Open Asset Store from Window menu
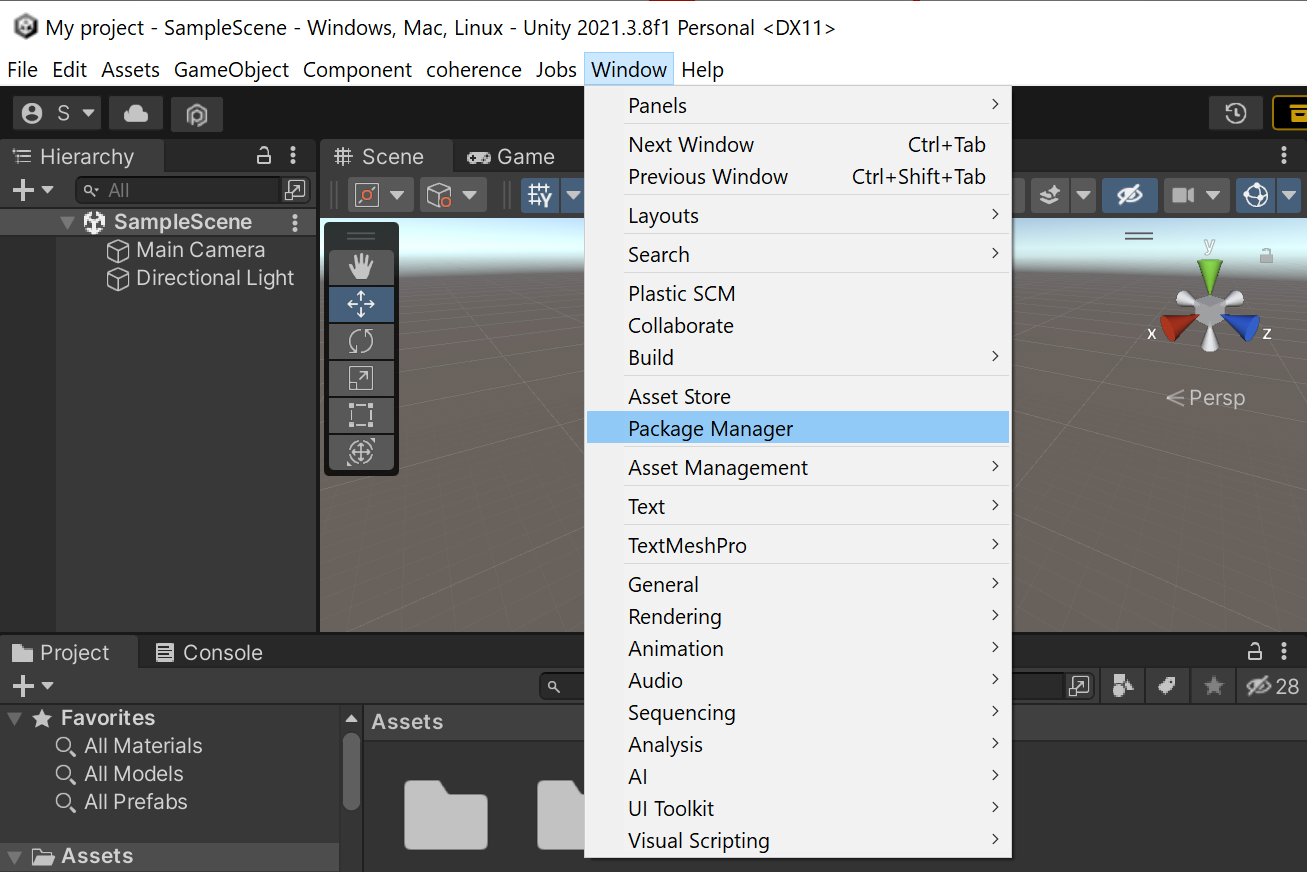Image resolution: width=1307 pixels, height=872 pixels. (x=797, y=396)
